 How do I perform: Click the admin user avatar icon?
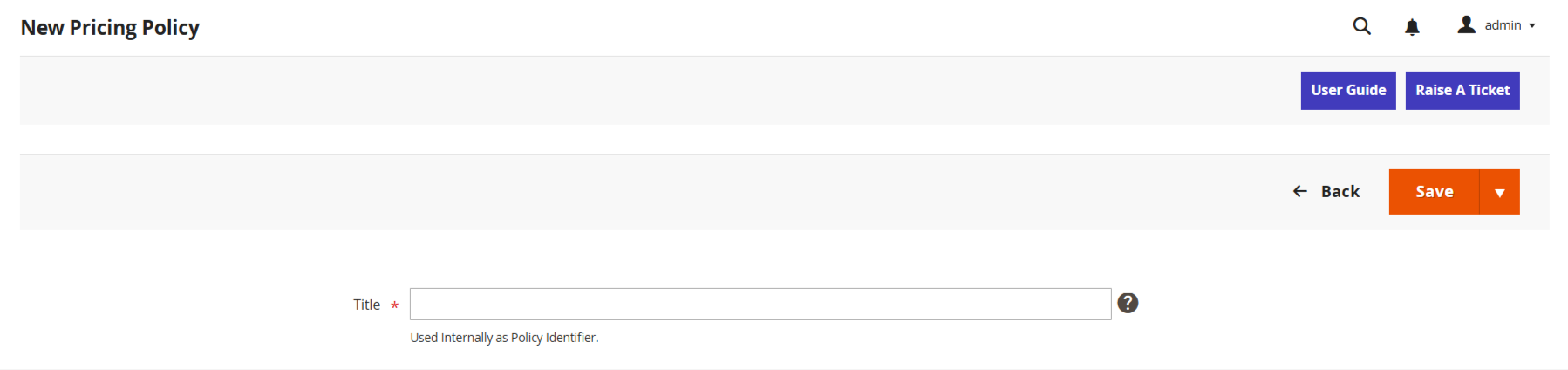[x=1466, y=25]
